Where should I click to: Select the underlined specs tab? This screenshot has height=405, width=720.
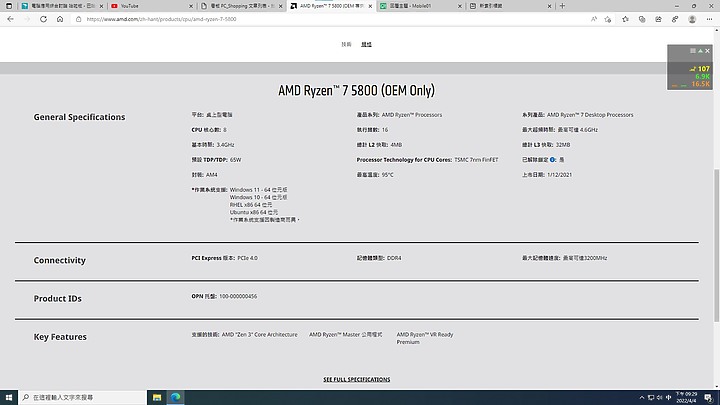tap(366, 45)
